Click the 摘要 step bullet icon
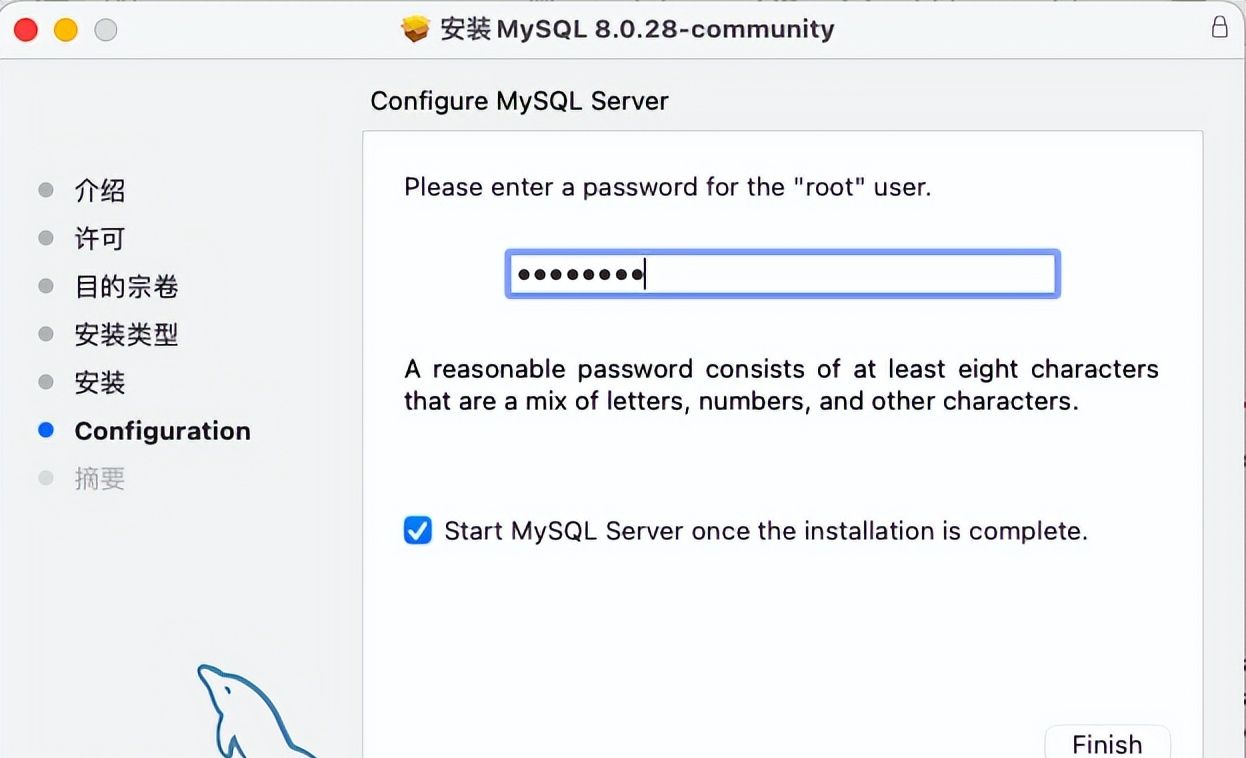The height and width of the screenshot is (758, 1246). coord(45,478)
